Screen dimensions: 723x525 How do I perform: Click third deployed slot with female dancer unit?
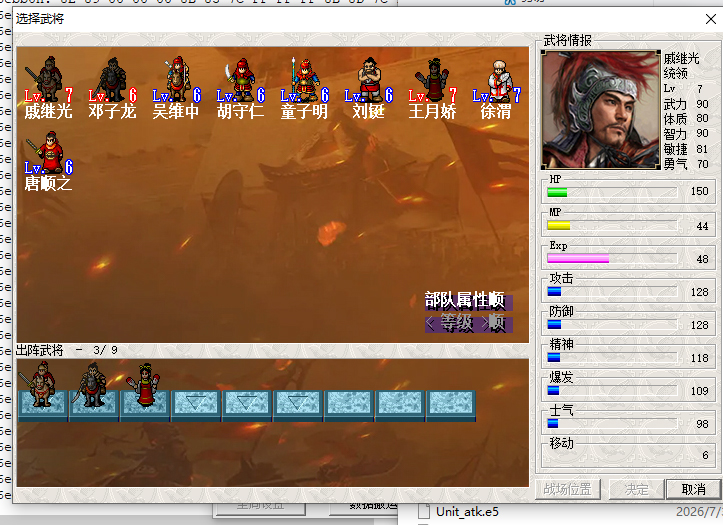145,392
